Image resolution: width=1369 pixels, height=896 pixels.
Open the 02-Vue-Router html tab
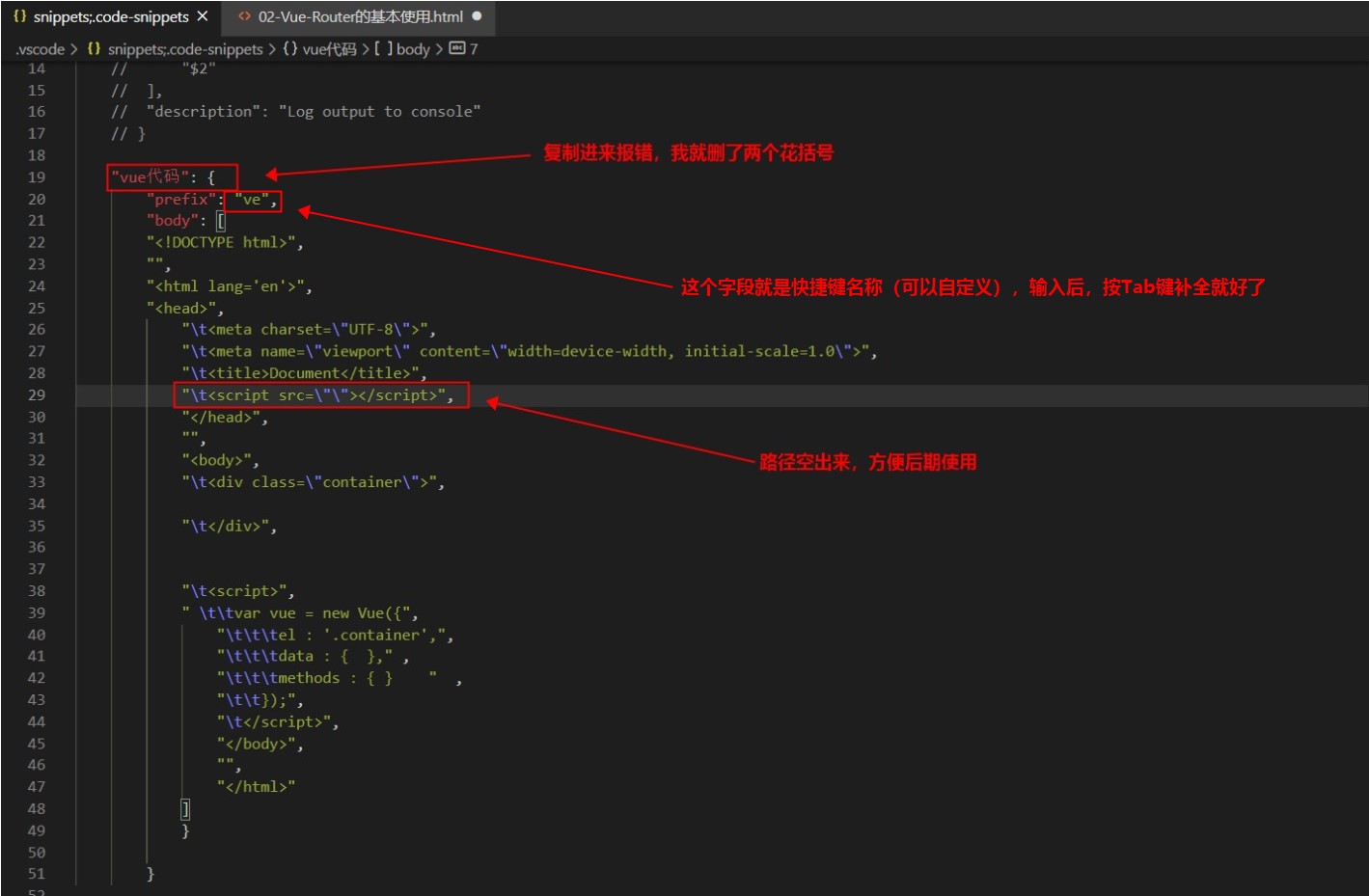[360, 16]
